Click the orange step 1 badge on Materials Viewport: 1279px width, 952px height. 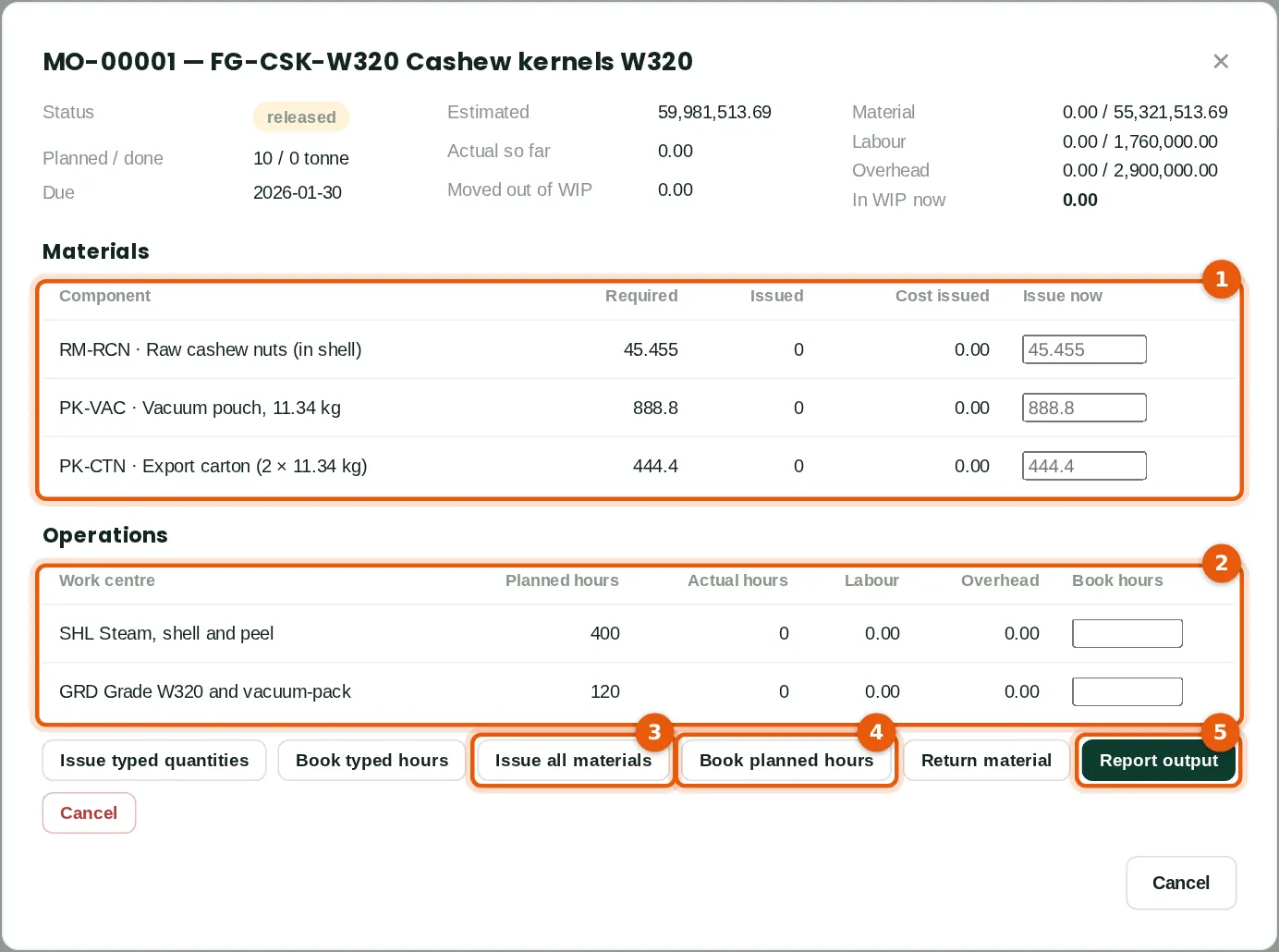tap(1221, 279)
